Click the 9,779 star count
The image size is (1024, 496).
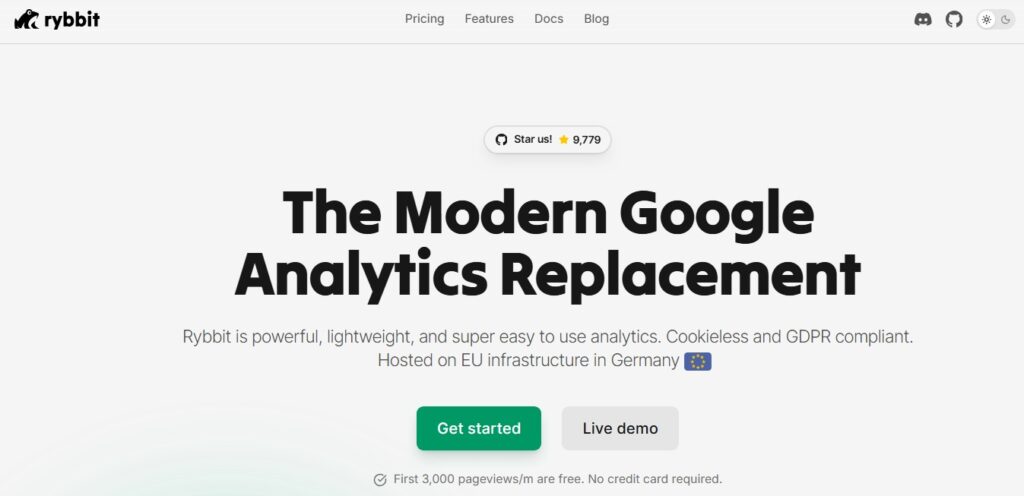pyautogui.click(x=586, y=140)
